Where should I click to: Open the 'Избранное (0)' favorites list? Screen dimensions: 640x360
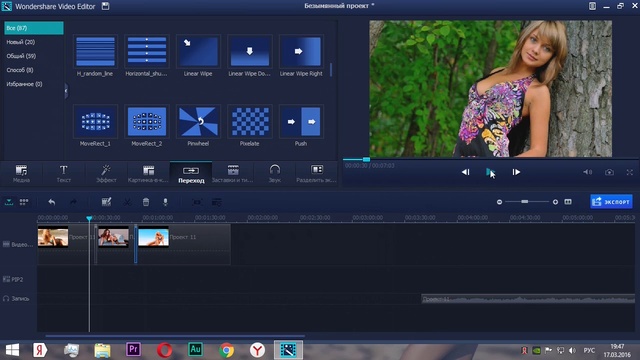(24, 84)
